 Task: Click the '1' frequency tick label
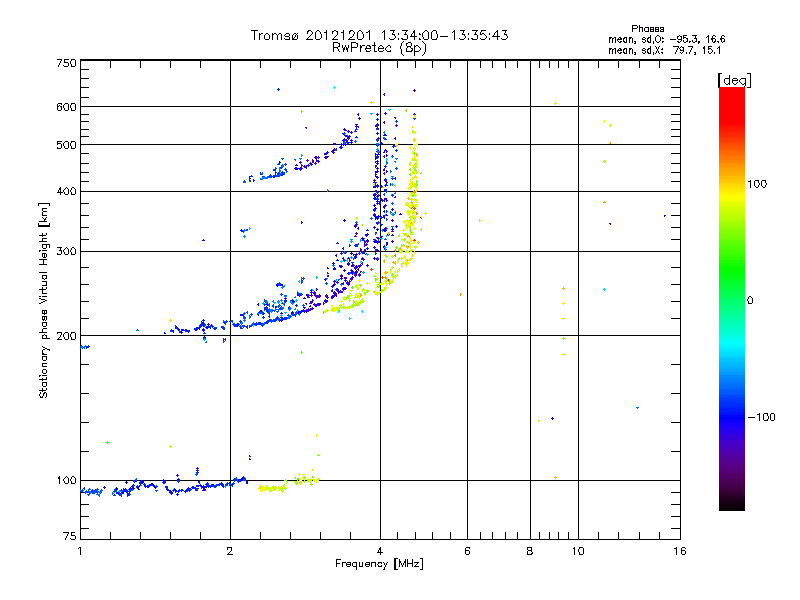(80, 551)
